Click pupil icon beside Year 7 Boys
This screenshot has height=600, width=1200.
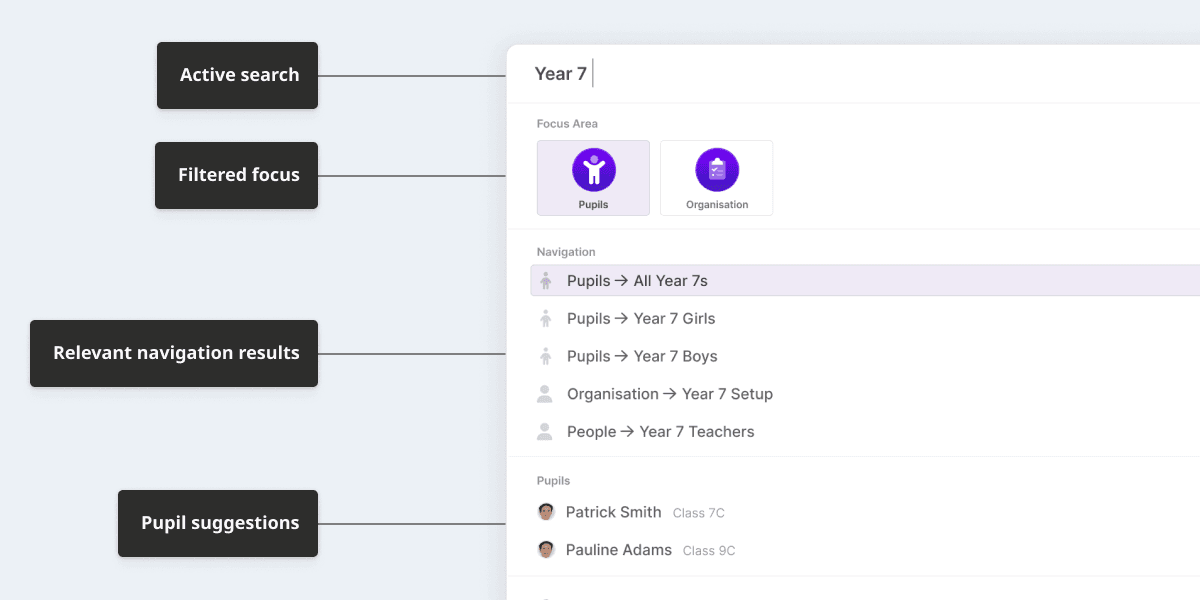(x=545, y=356)
